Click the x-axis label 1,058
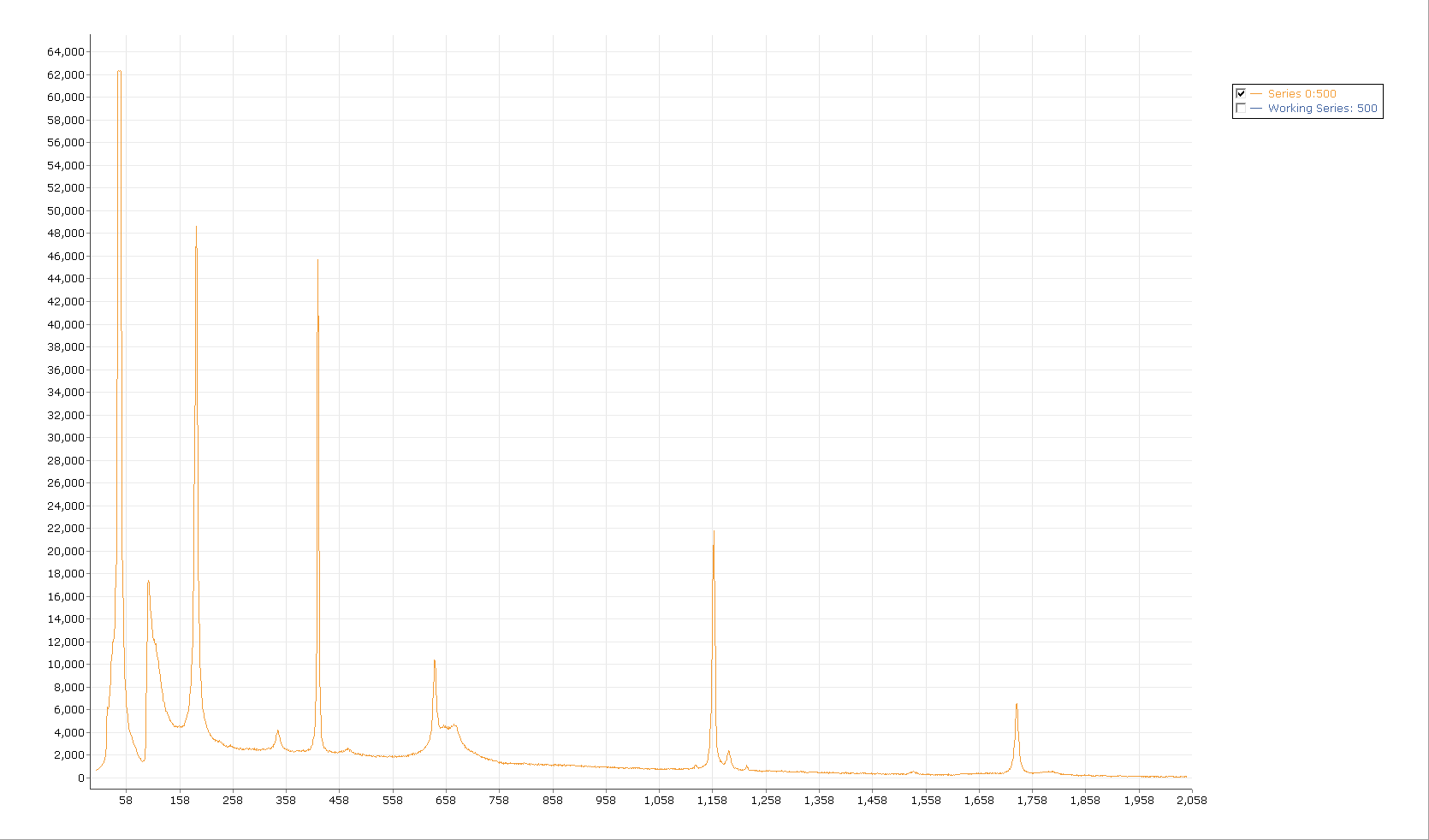This screenshot has height=840, width=1429. tap(659, 801)
